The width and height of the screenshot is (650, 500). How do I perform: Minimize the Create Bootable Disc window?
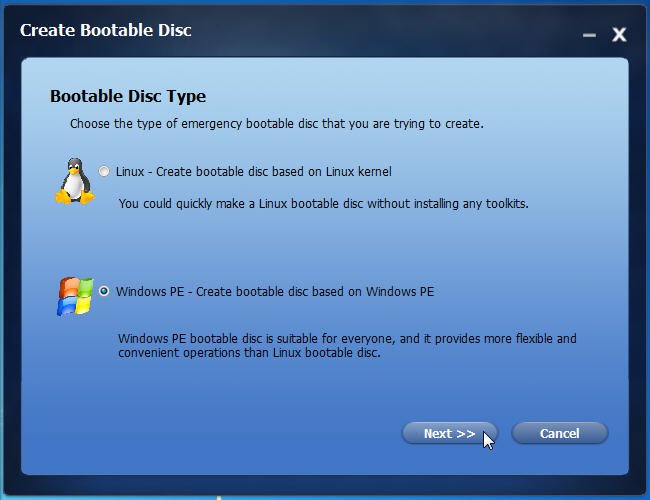coord(589,35)
